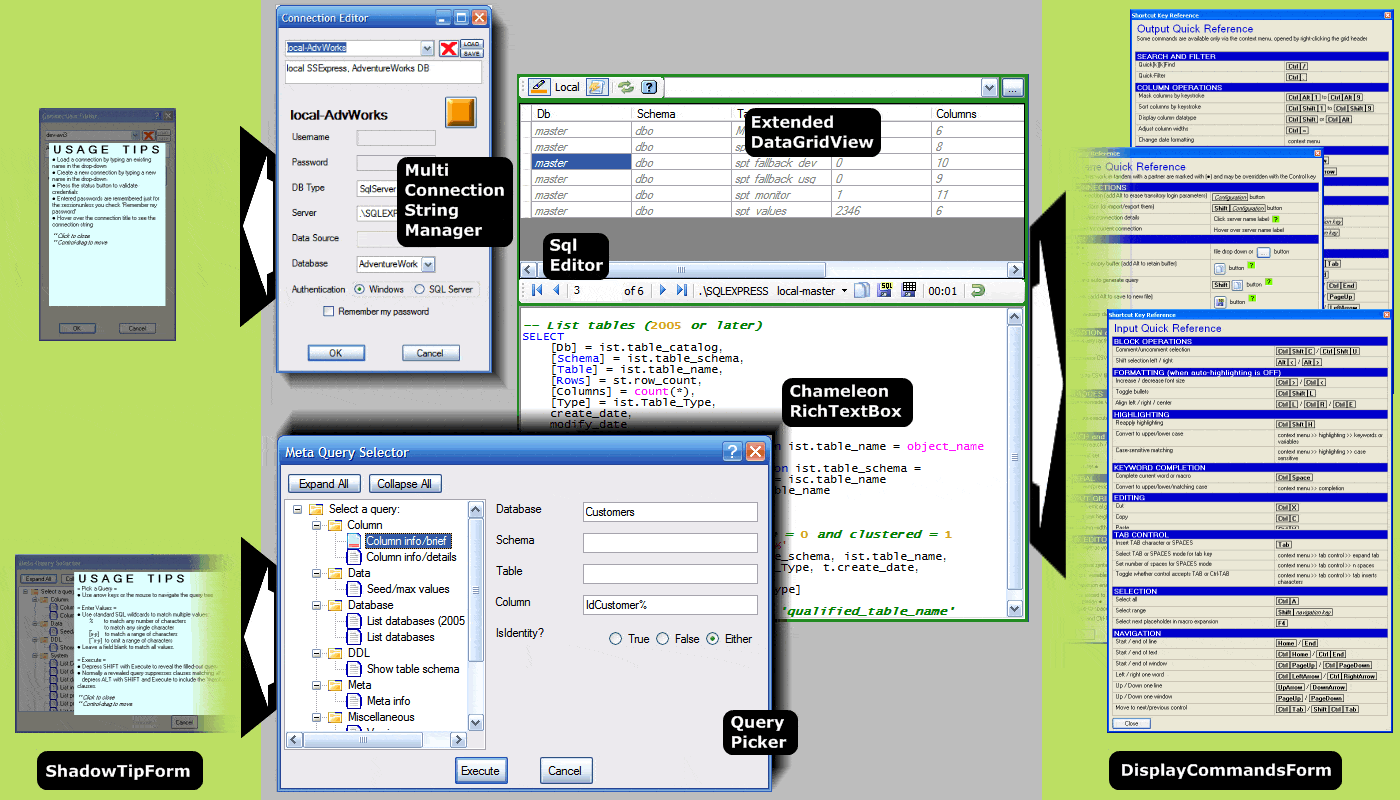1400x800 pixels.
Task: Click the SQL text box scroll-down arrow
Action: point(1015,609)
